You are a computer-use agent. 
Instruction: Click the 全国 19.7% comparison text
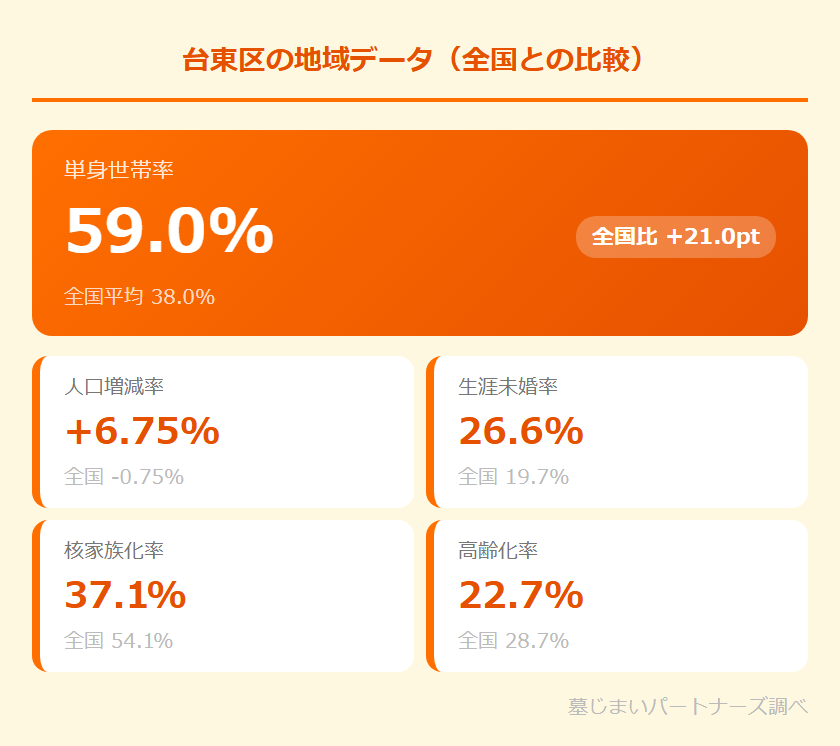pyautogui.click(x=513, y=476)
